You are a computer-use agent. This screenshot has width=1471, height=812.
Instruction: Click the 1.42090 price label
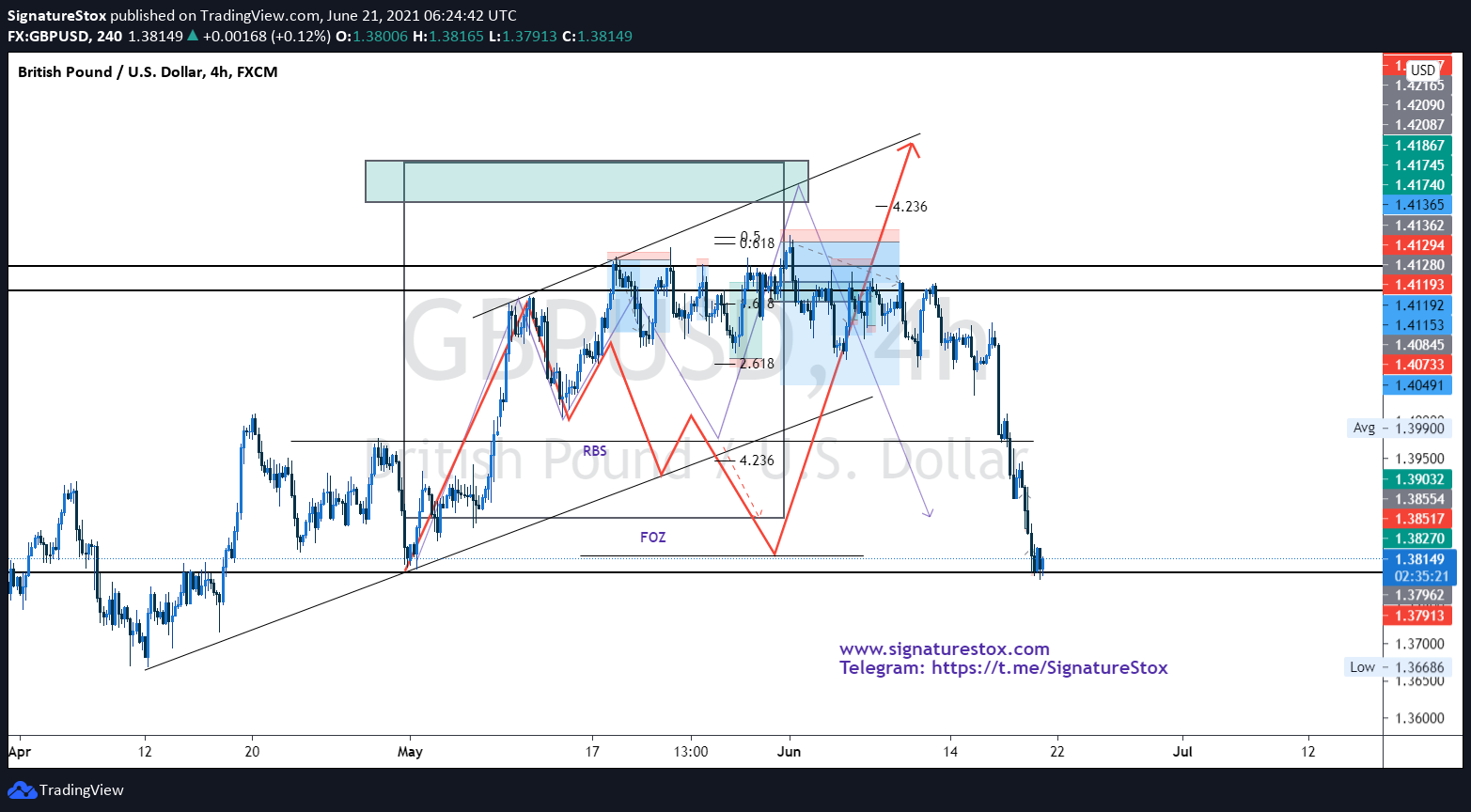click(x=1419, y=105)
